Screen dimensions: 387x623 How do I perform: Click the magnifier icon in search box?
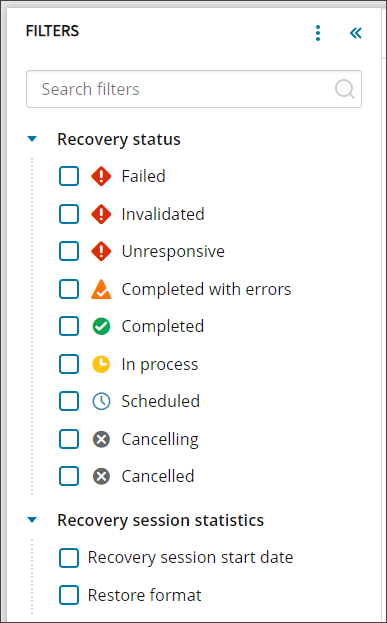(x=344, y=89)
